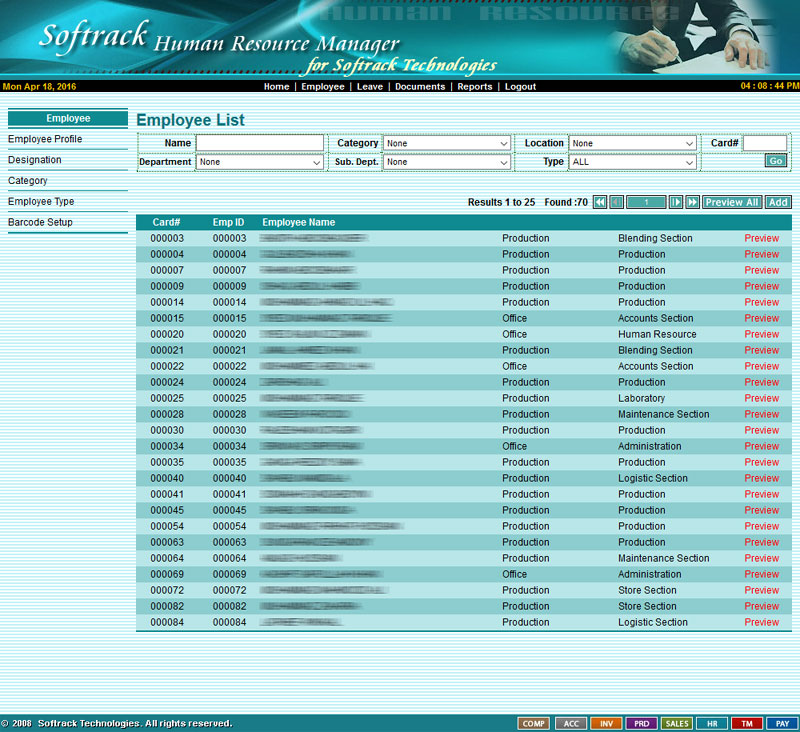Expand the Location dropdown
Image resolution: width=800 pixels, height=732 pixels.
(x=632, y=144)
